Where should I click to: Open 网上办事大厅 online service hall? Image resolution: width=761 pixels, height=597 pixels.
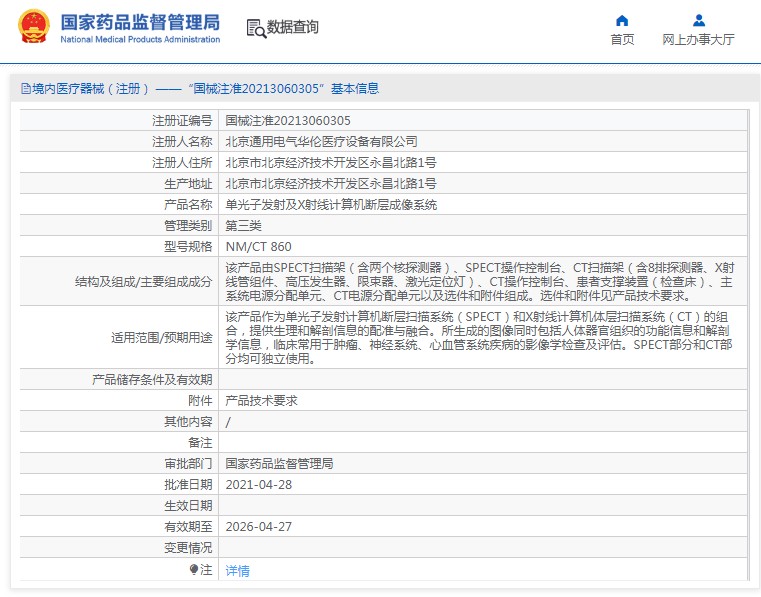coord(698,39)
